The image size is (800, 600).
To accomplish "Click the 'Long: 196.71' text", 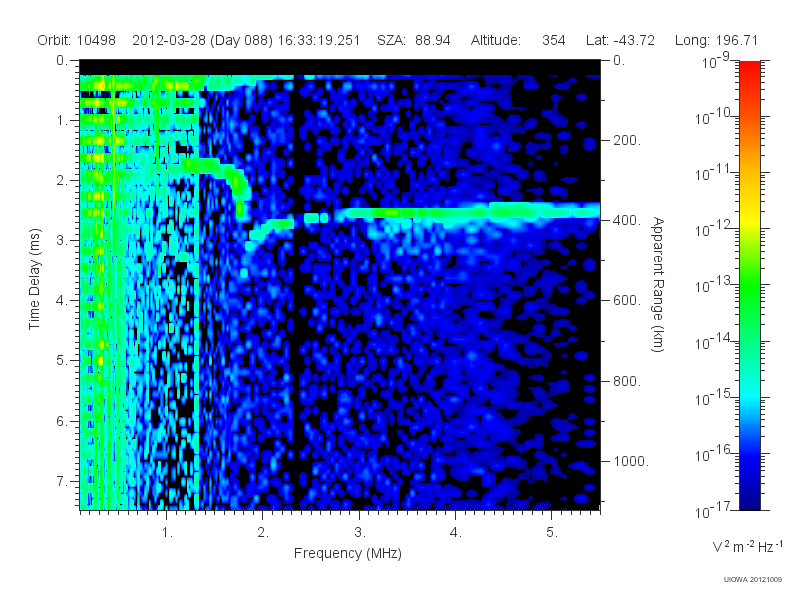I will (x=716, y=40).
